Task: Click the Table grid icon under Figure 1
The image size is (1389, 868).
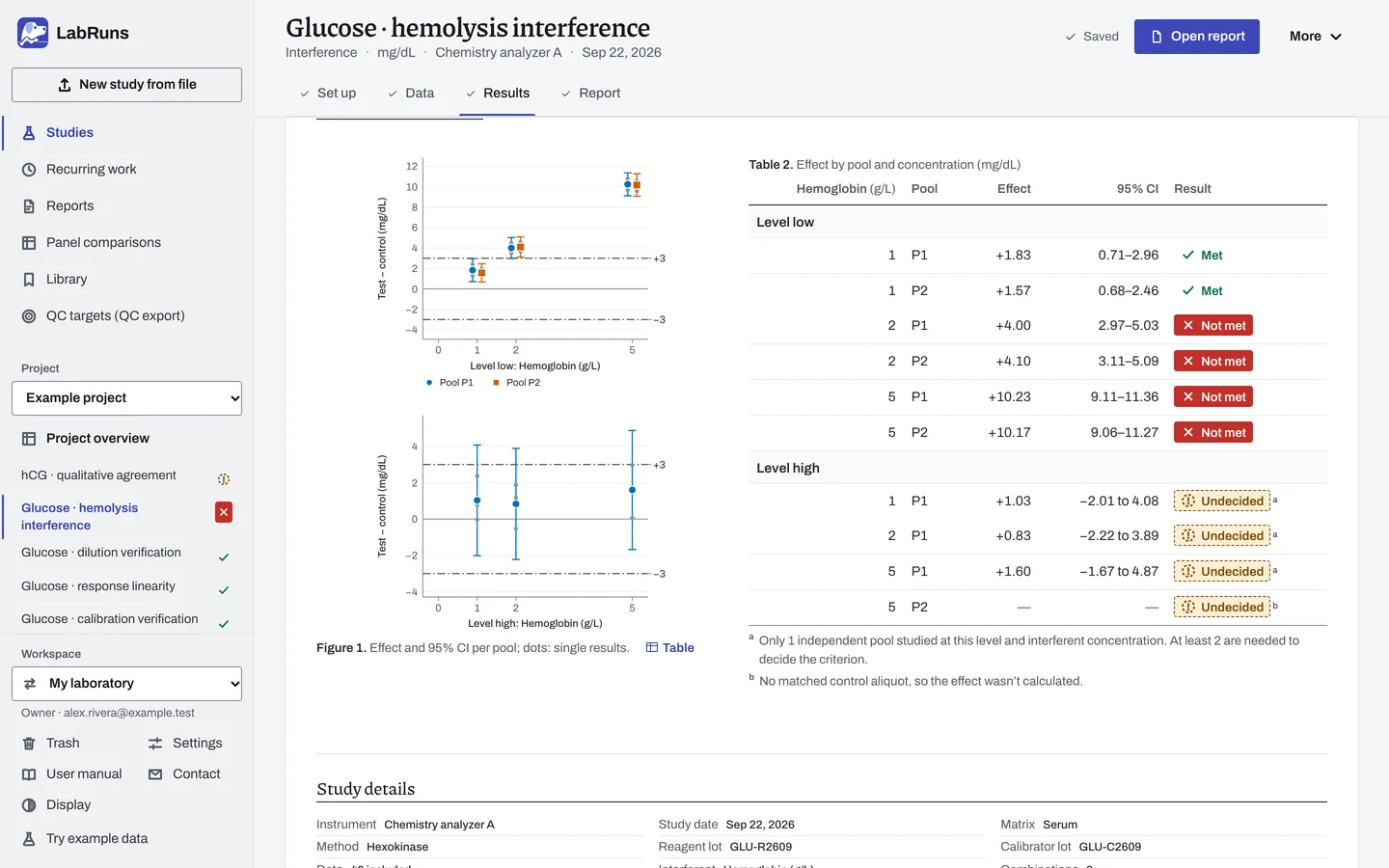Action: (x=652, y=648)
